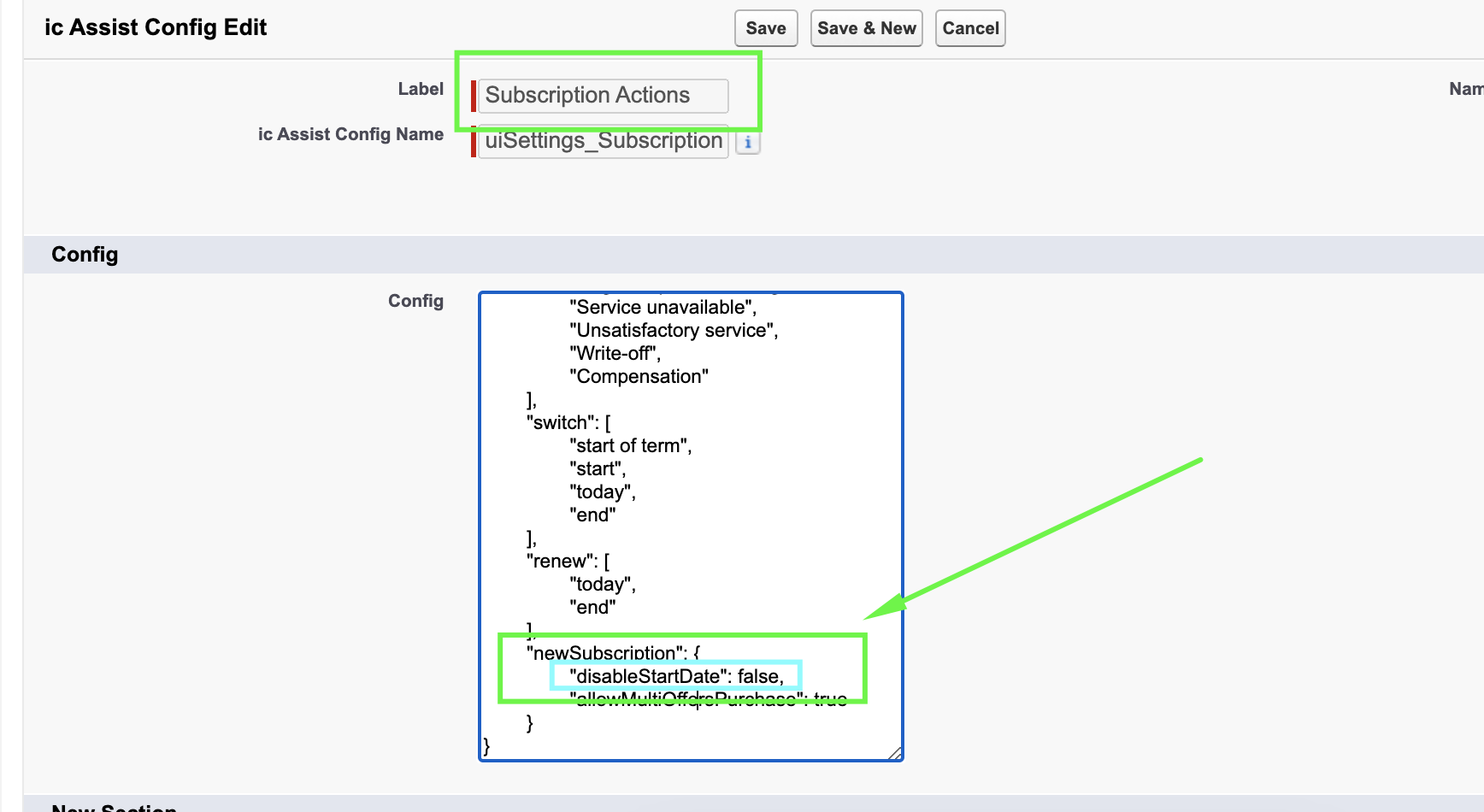Click the "ic Assist Config Name" field label
This screenshot has width=1484, height=812.
pyautogui.click(x=350, y=134)
